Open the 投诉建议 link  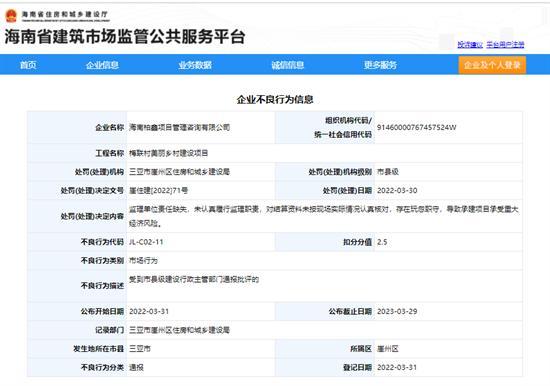(x=470, y=45)
